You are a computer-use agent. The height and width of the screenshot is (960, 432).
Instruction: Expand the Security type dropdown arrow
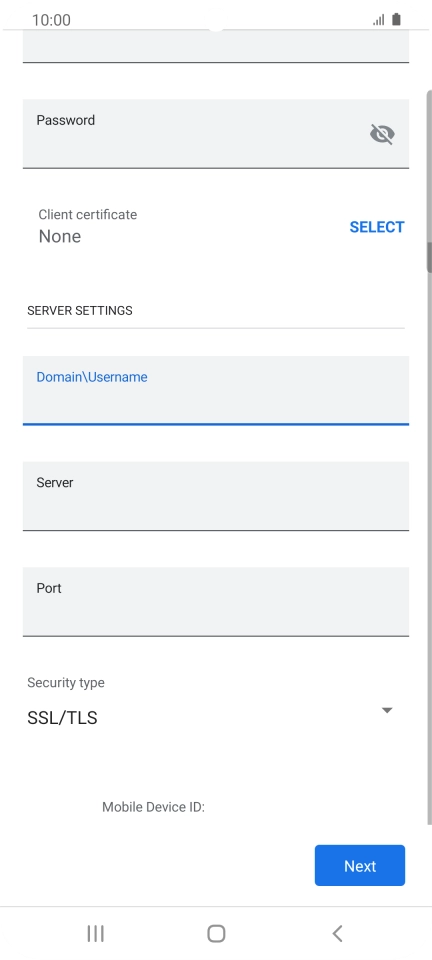tap(387, 710)
